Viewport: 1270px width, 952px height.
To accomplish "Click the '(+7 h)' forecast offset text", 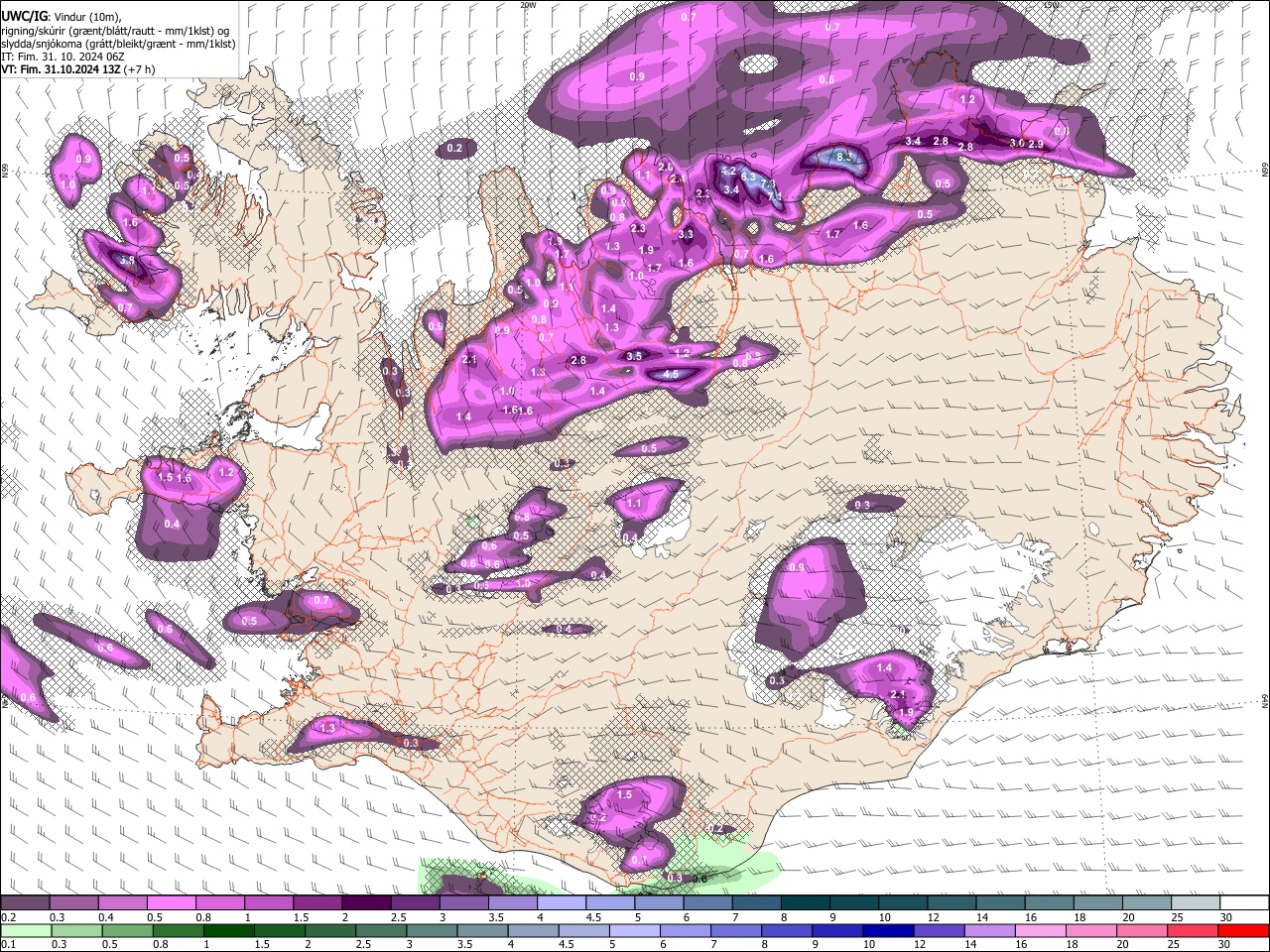I will [x=140, y=69].
